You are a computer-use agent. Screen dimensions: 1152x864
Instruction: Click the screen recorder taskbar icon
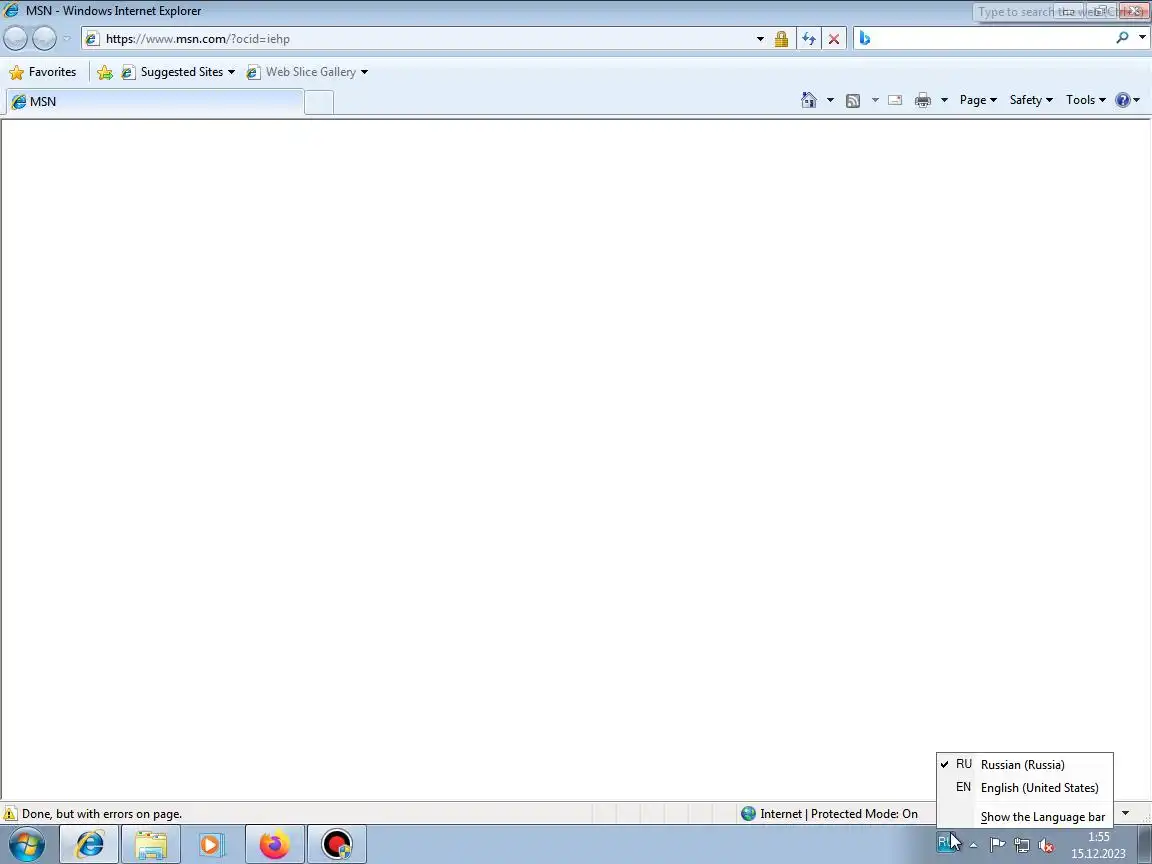click(x=336, y=845)
